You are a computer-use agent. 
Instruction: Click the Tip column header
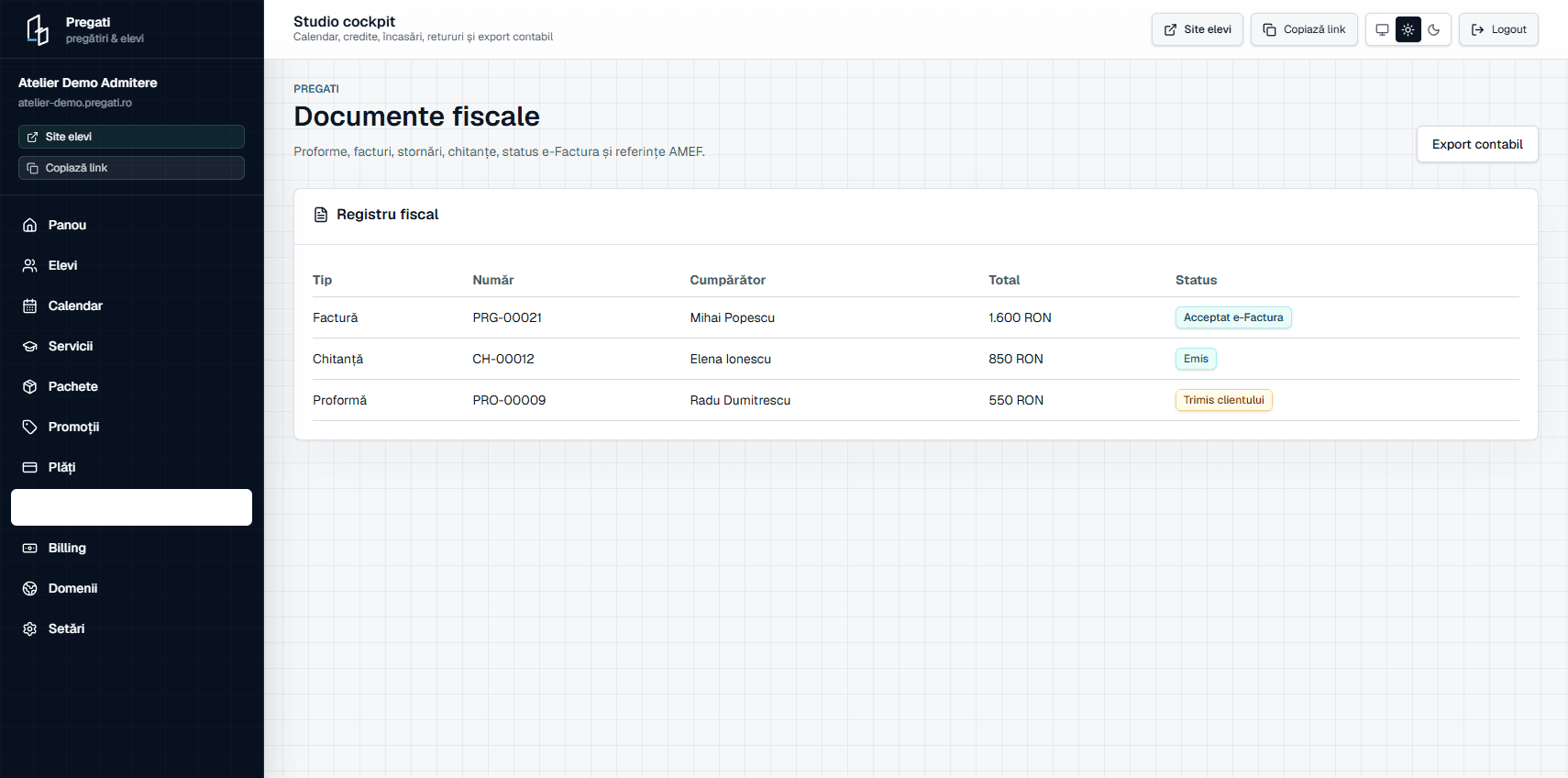click(323, 280)
